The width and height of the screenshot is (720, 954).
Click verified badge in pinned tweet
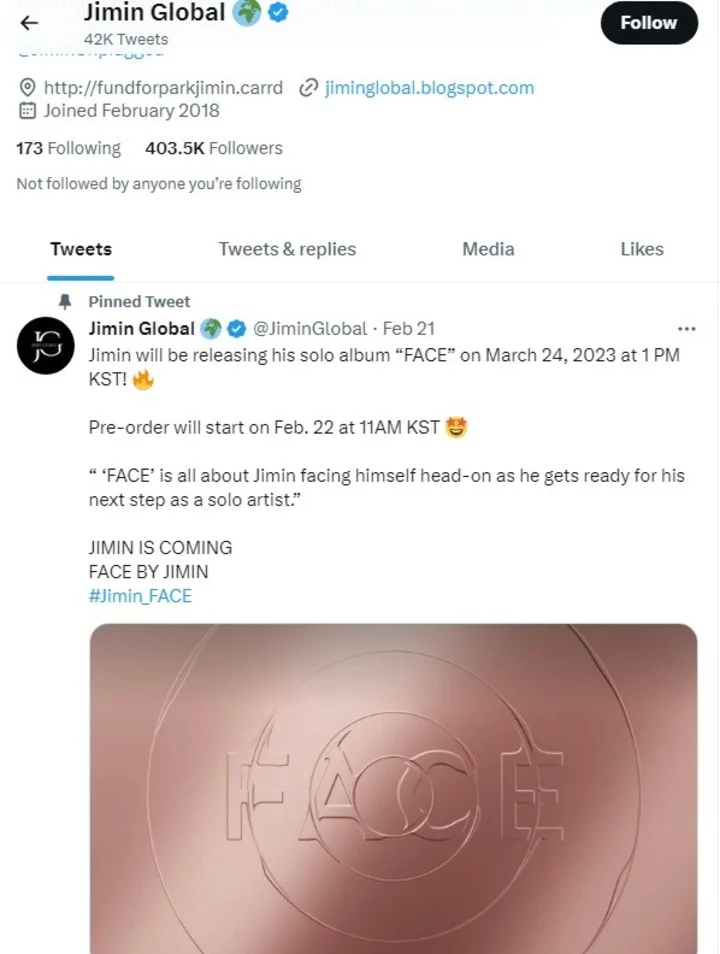coord(236,329)
